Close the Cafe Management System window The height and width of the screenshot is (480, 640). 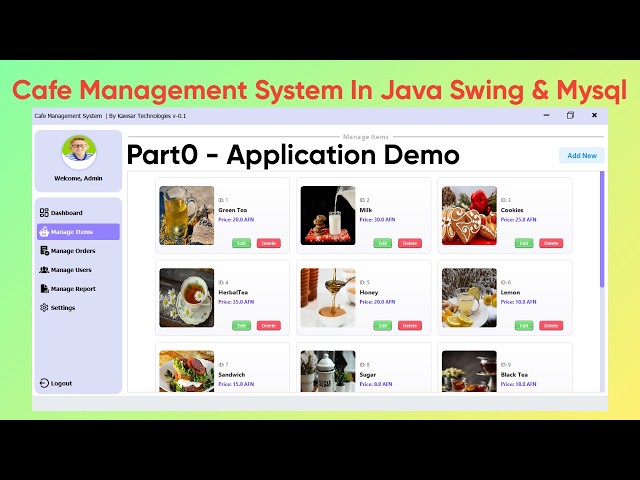pos(594,116)
